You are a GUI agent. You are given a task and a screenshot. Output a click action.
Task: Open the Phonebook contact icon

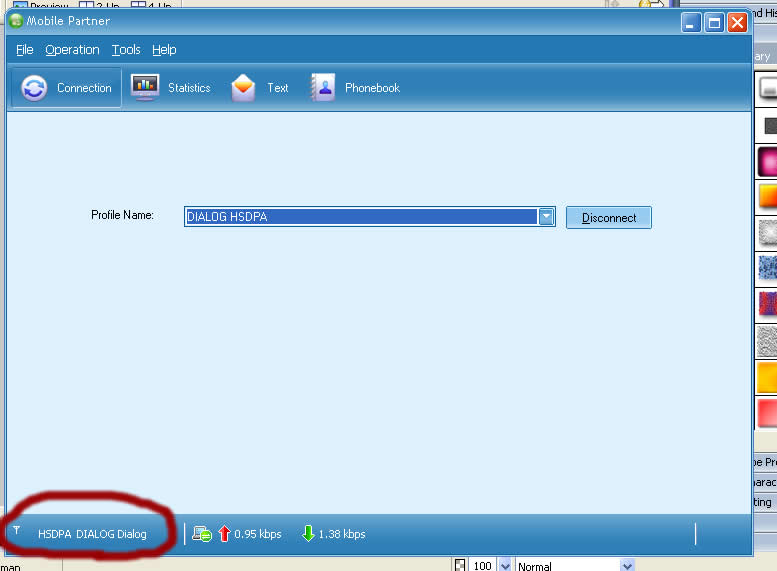point(323,87)
